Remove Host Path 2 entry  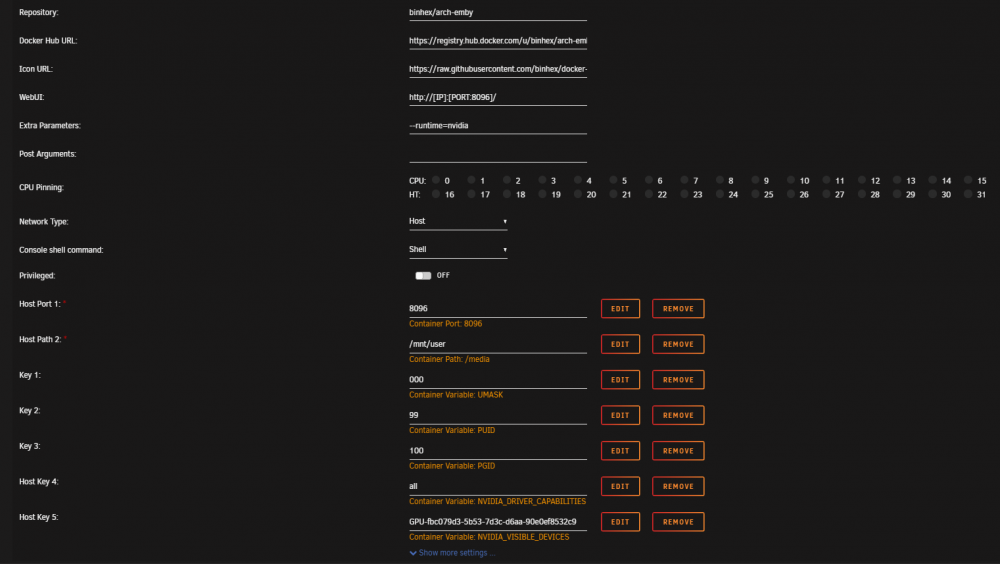point(678,345)
